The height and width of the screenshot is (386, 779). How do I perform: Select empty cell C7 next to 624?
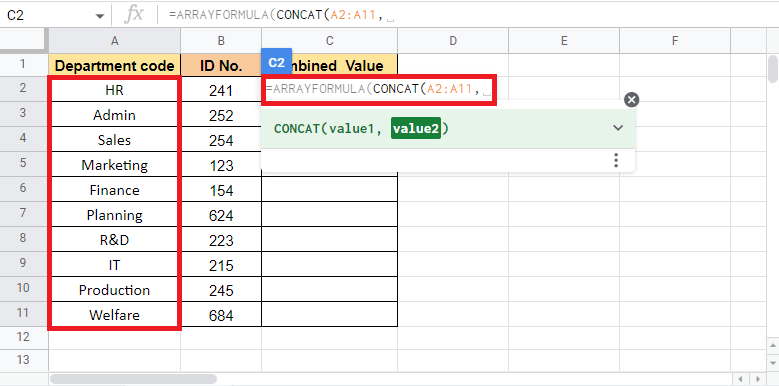point(329,215)
